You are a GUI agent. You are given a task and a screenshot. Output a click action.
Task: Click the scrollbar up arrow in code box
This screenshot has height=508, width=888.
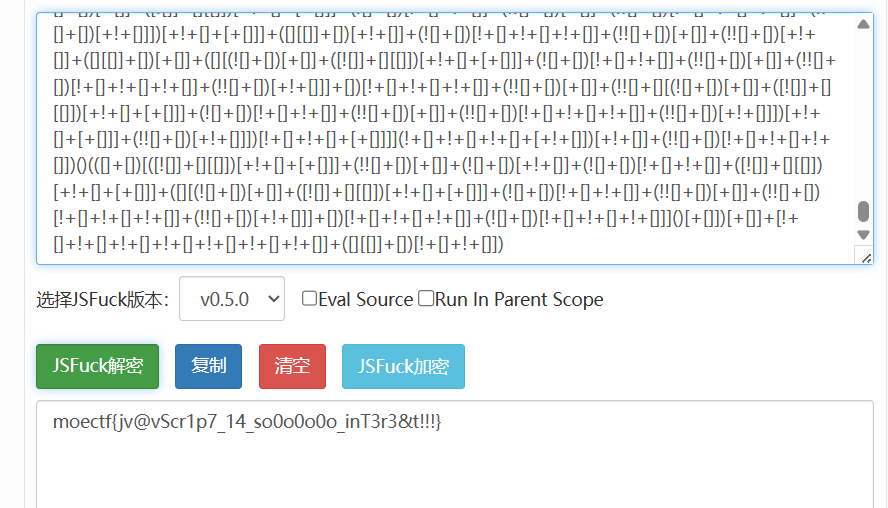pyautogui.click(x=864, y=22)
